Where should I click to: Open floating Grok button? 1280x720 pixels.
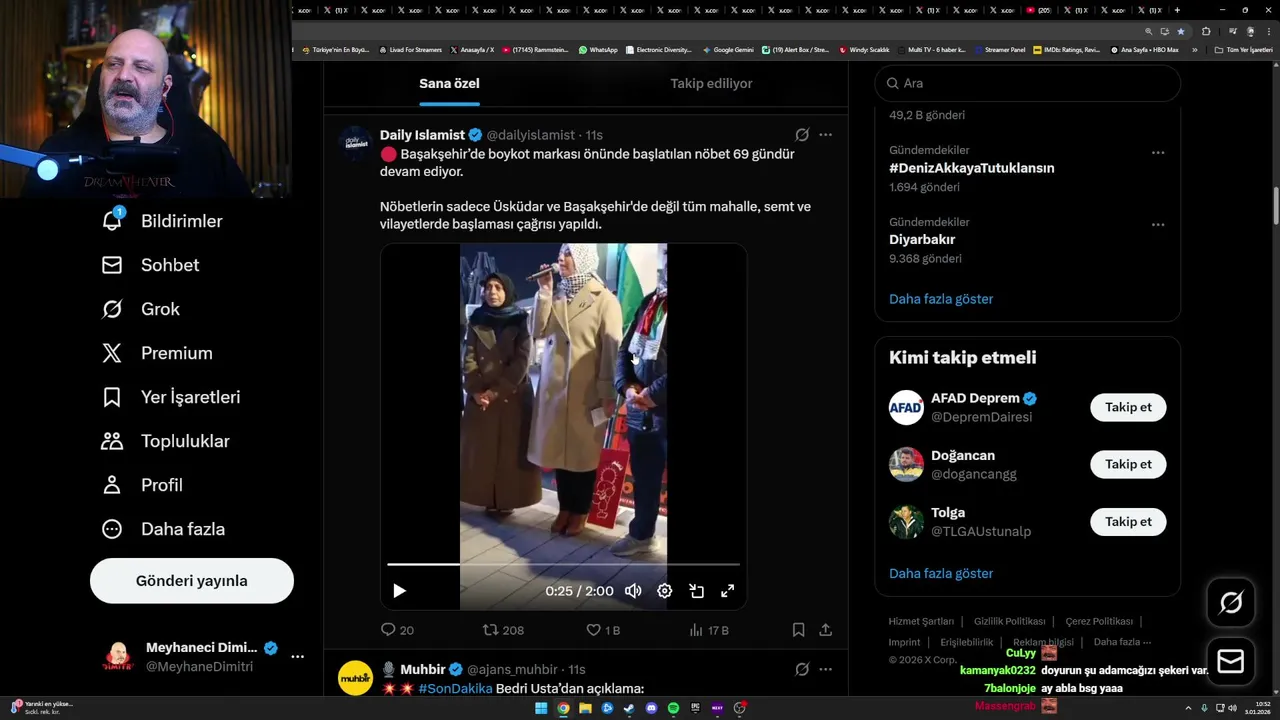tap(1231, 602)
